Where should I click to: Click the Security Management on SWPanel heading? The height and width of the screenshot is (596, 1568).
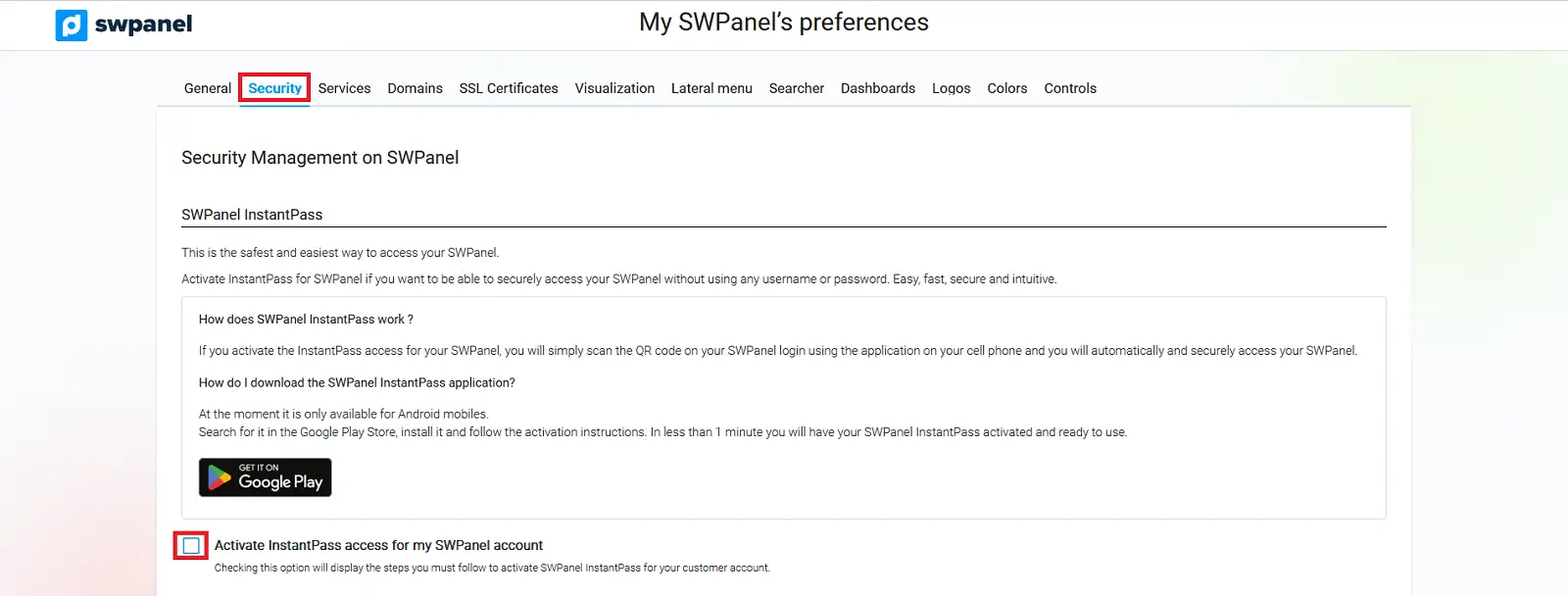[x=319, y=158]
